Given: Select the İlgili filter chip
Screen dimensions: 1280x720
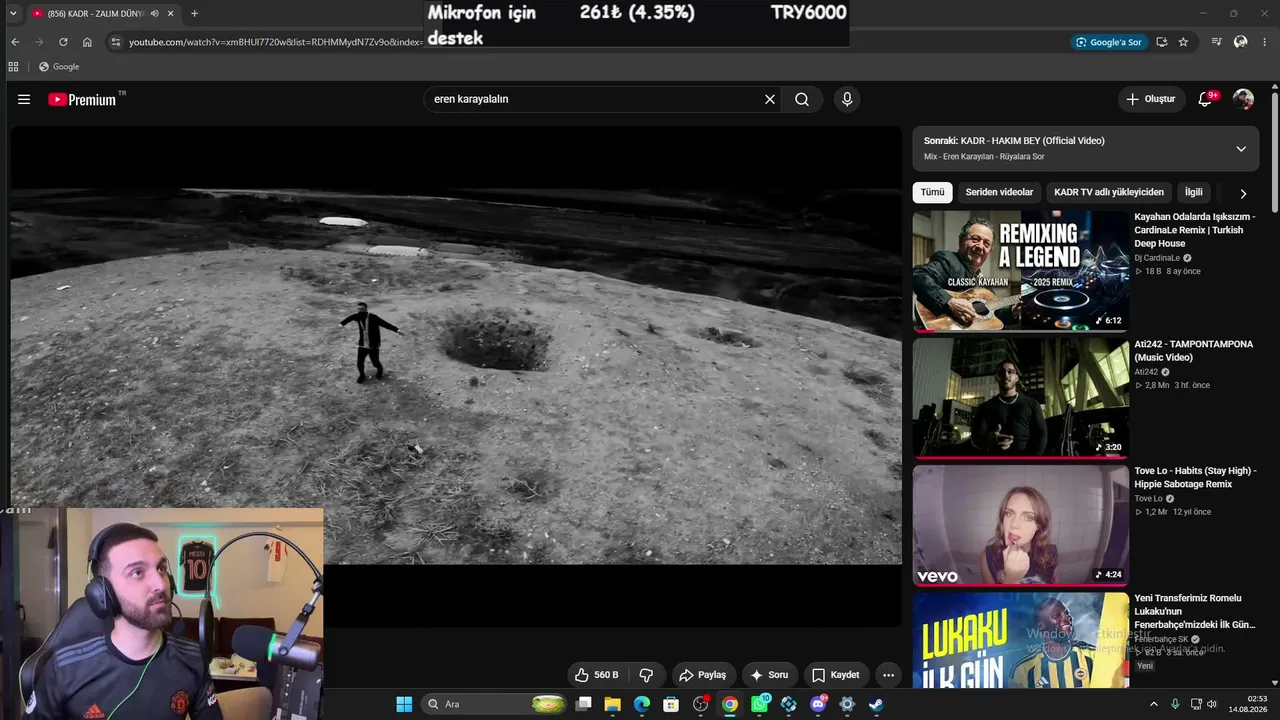Looking at the screenshot, I should [x=1194, y=192].
